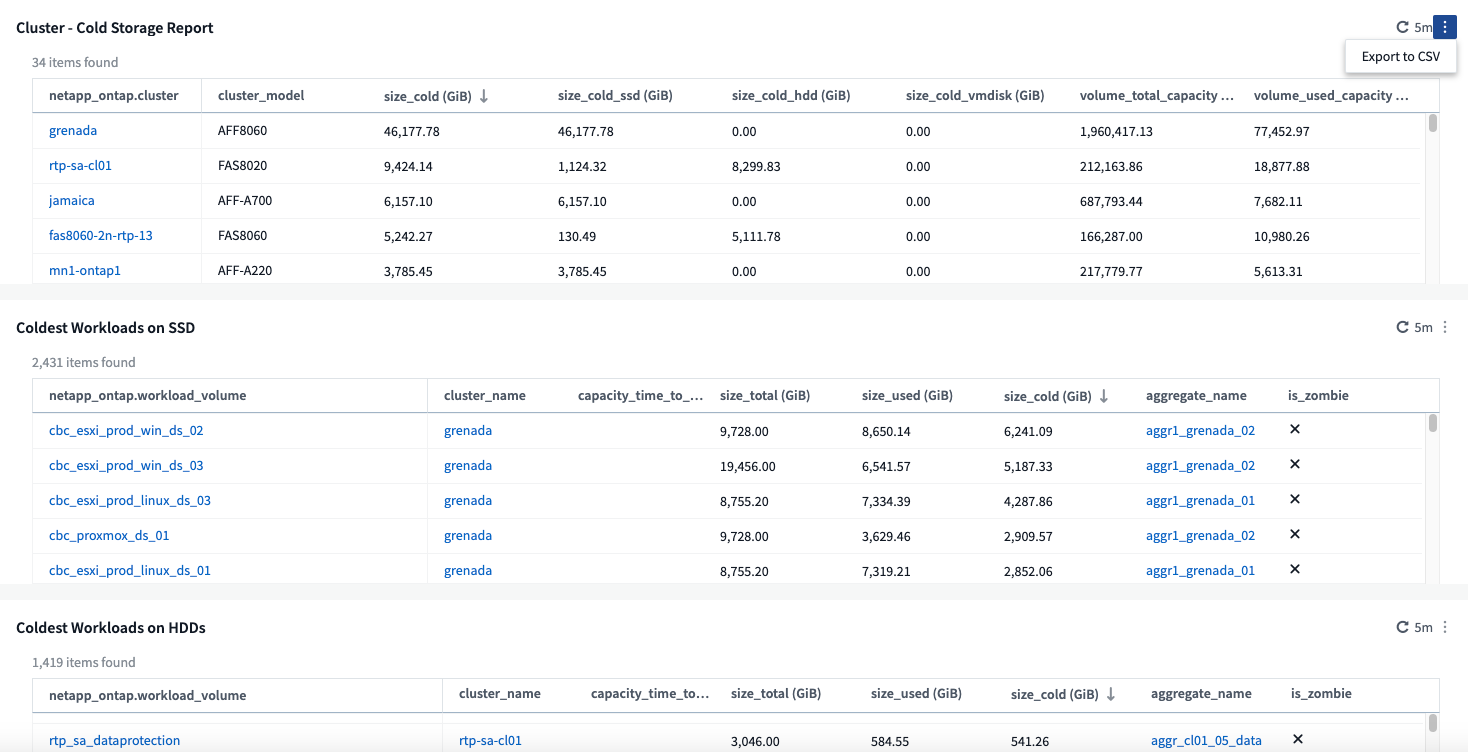Image resolution: width=1468 pixels, height=752 pixels.
Task: Click the Cluster table vertical scrollbar
Action: (1432, 124)
